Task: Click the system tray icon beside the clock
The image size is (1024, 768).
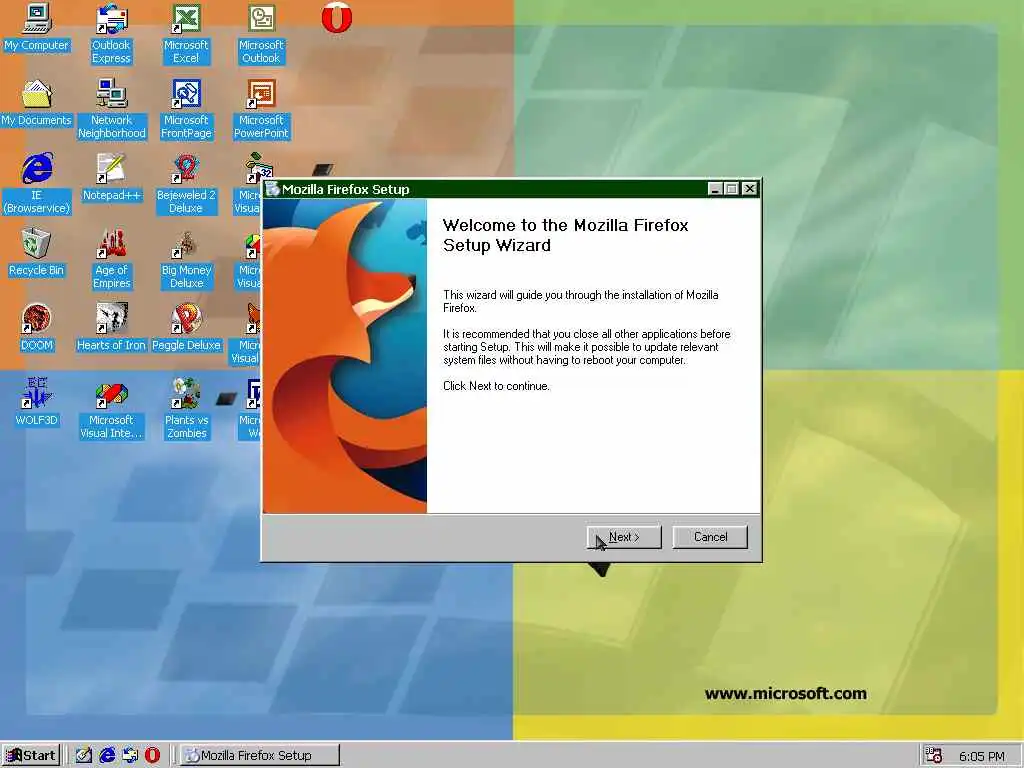Action: coord(934,755)
